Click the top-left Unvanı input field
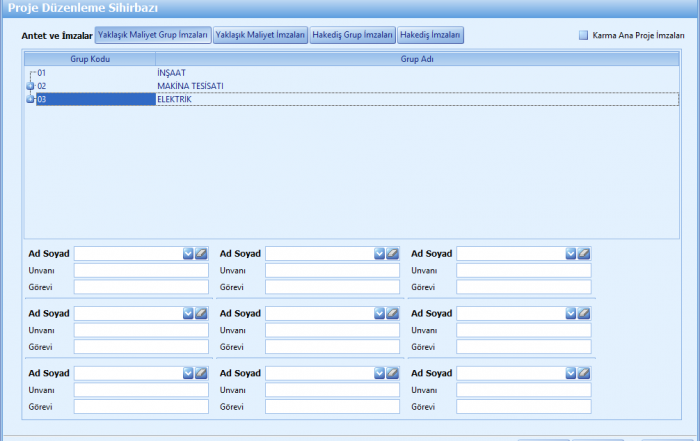The image size is (700, 441). (141, 271)
